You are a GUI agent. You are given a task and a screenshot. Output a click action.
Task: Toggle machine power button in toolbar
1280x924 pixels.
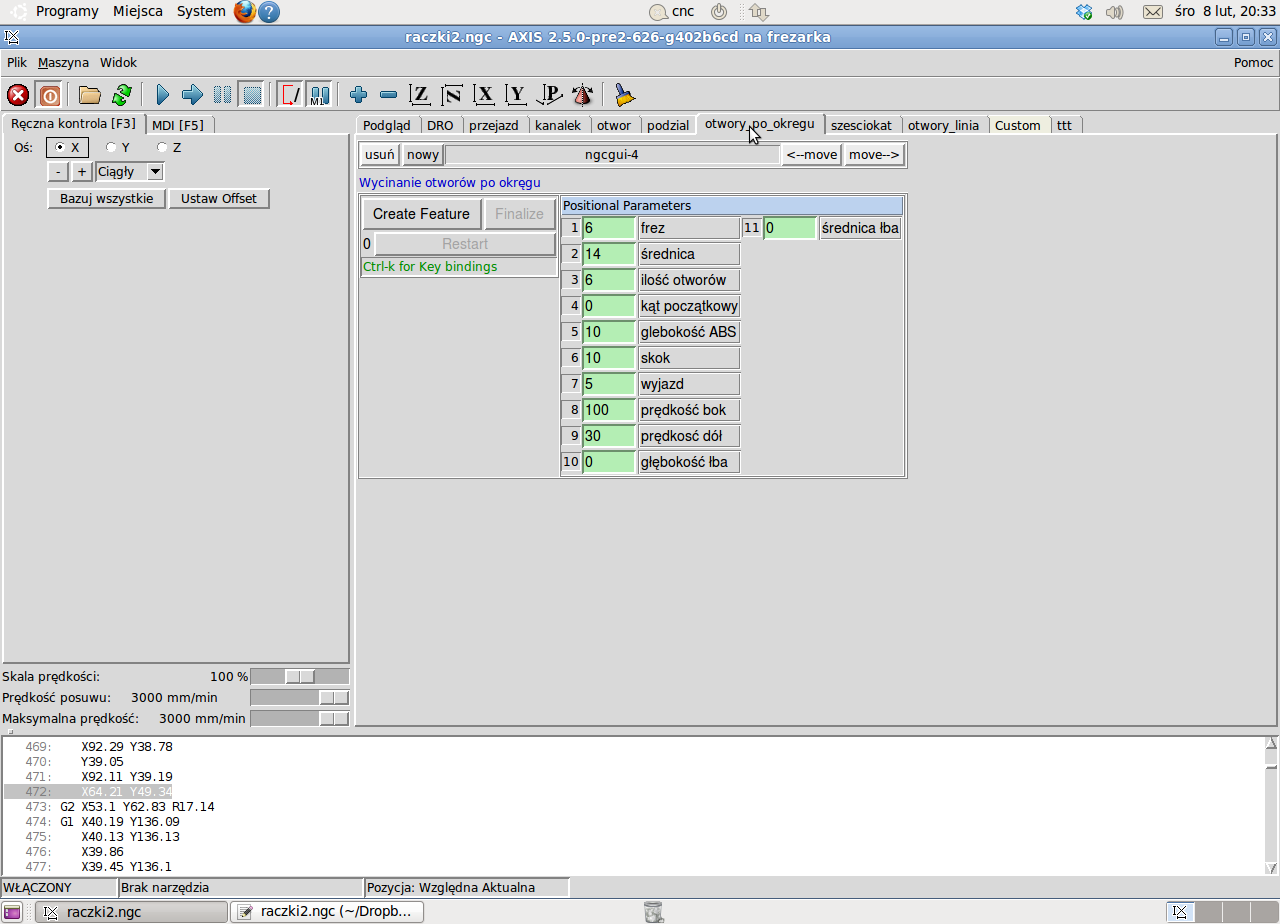[49, 95]
